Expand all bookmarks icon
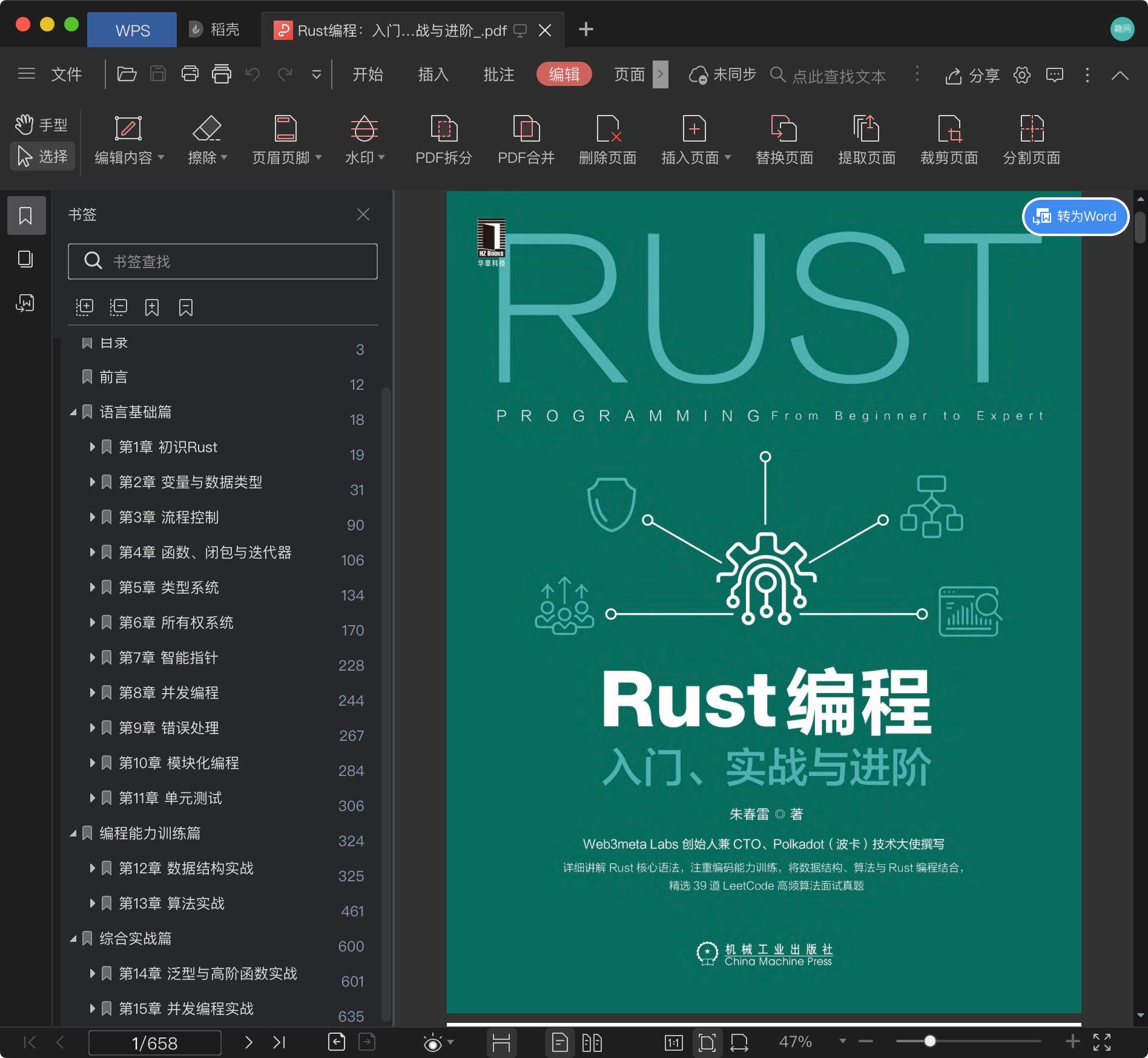This screenshot has height=1058, width=1148. coord(84,307)
